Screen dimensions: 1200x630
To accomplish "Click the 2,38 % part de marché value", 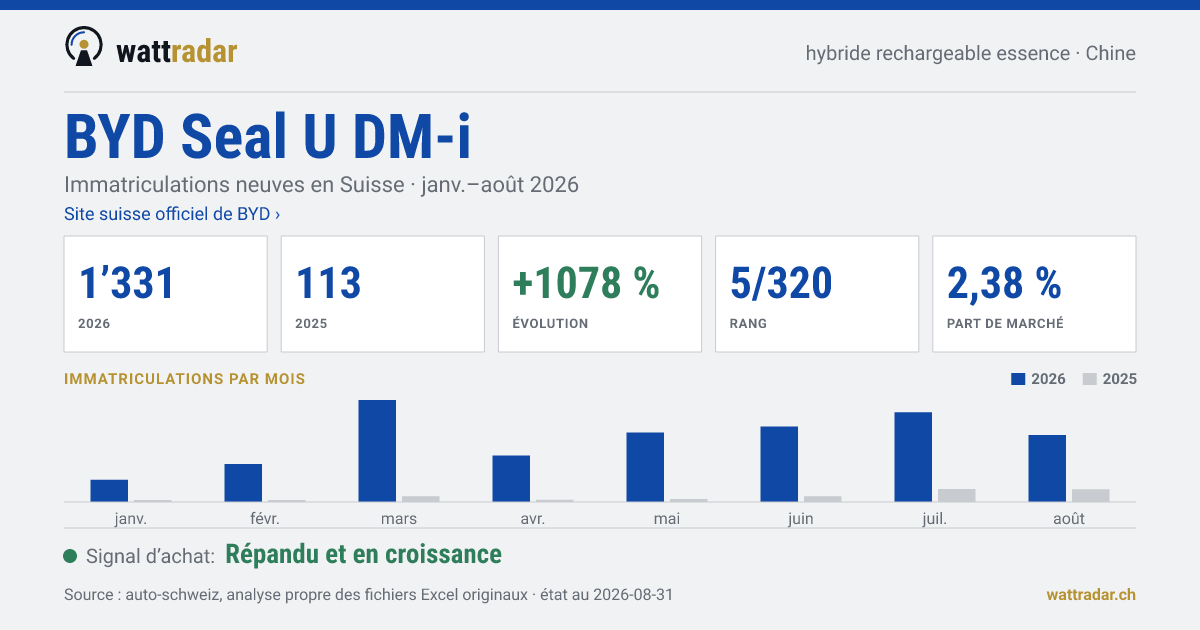I will click(x=1004, y=284).
